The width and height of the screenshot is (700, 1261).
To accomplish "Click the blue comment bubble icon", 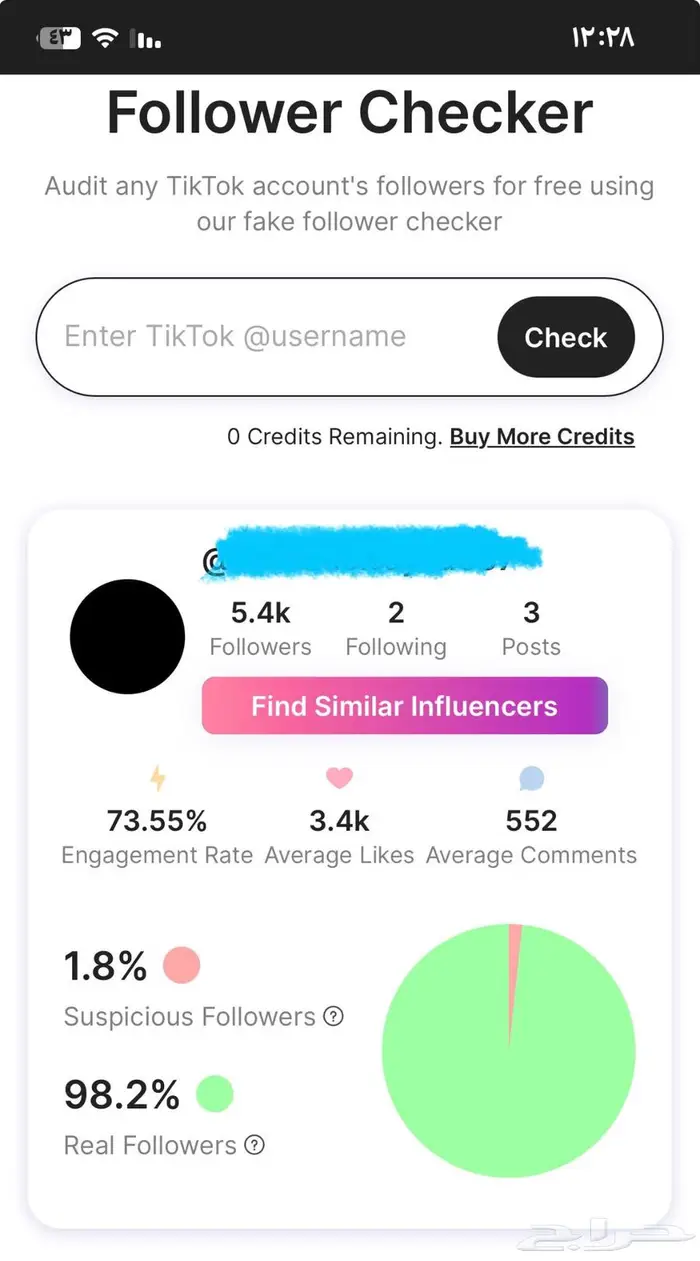I will (x=531, y=777).
